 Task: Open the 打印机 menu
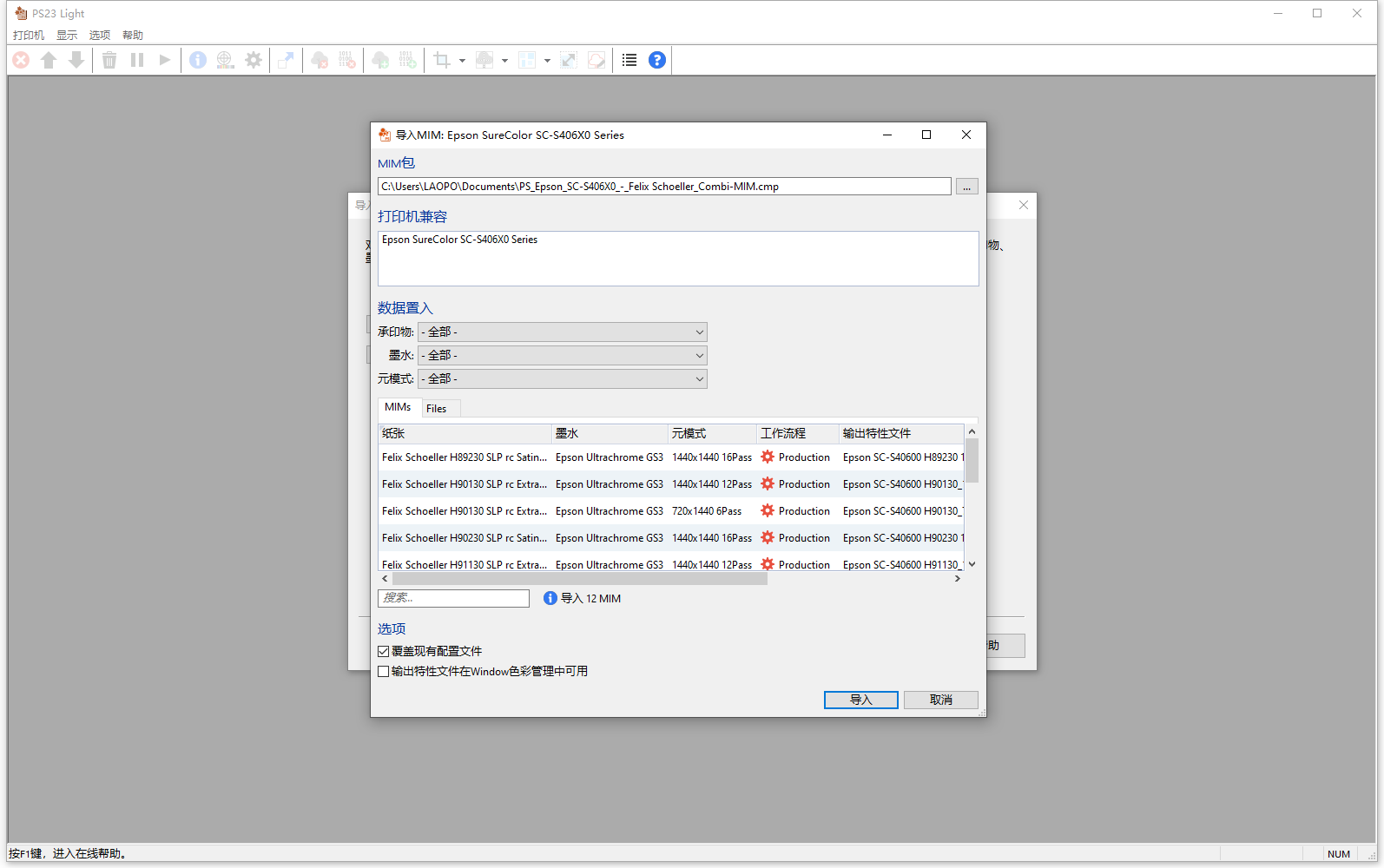coord(29,36)
